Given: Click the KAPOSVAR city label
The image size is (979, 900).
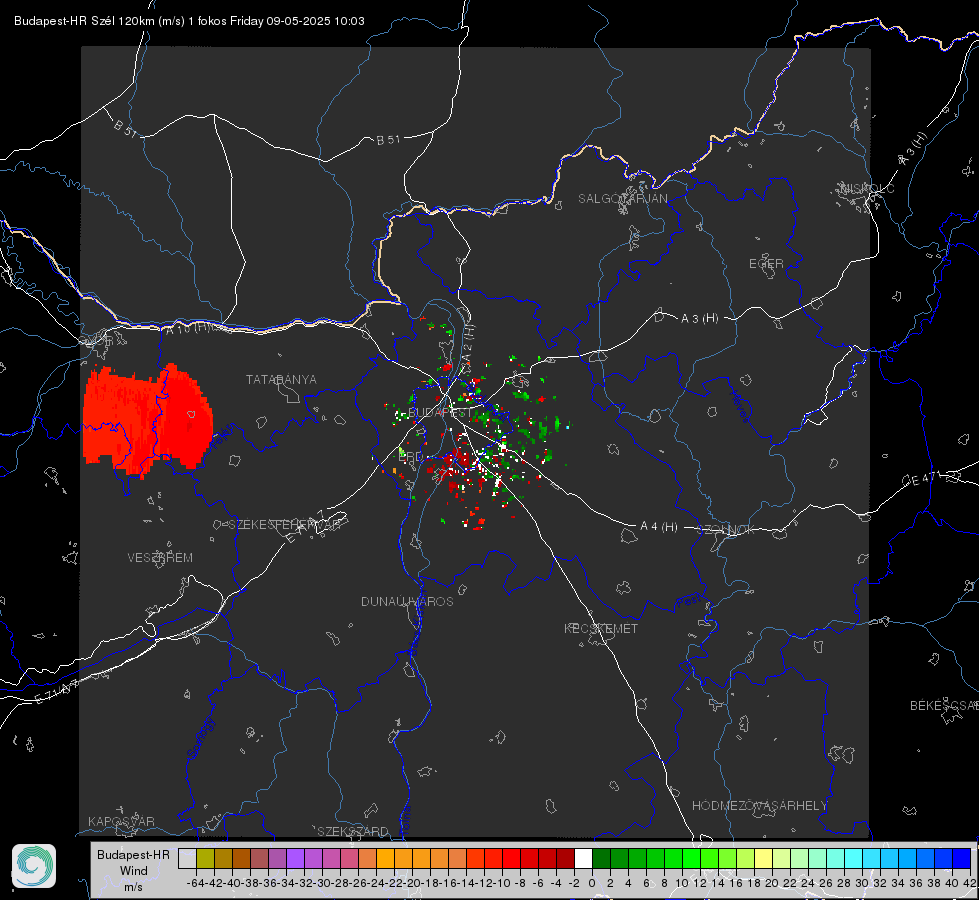Looking at the screenshot, I should [121, 821].
